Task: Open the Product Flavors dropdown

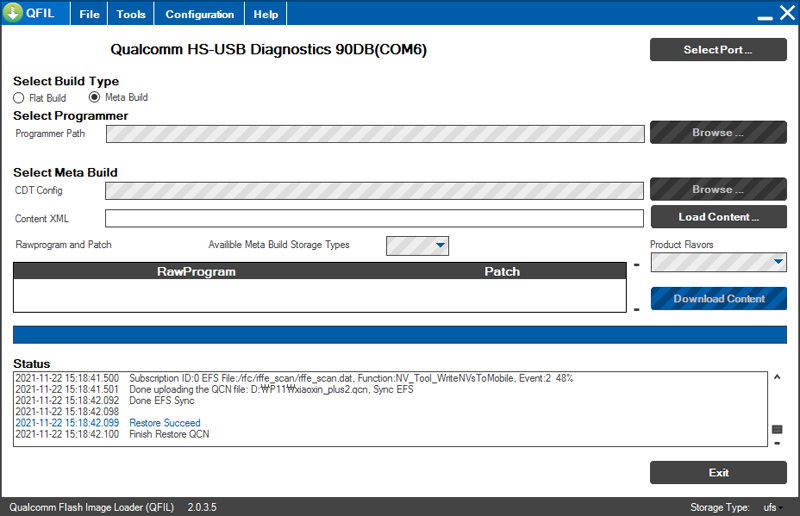Action: point(718,262)
